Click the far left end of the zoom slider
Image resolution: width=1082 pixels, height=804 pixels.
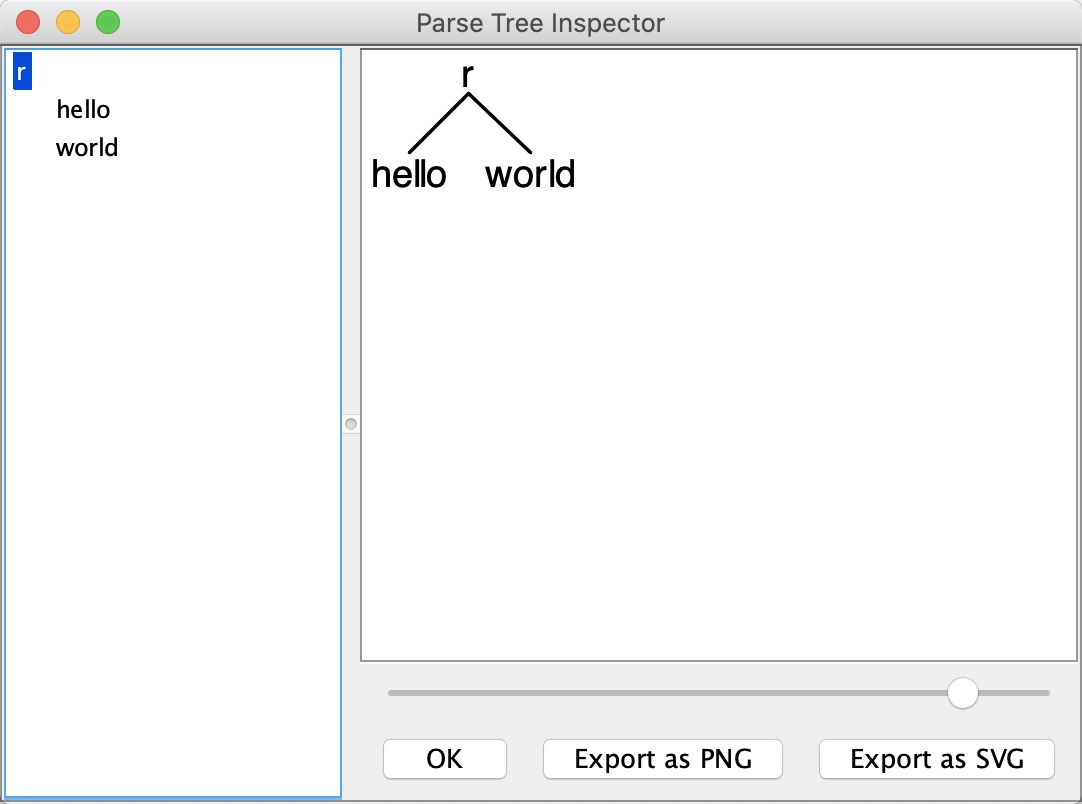tap(392, 692)
